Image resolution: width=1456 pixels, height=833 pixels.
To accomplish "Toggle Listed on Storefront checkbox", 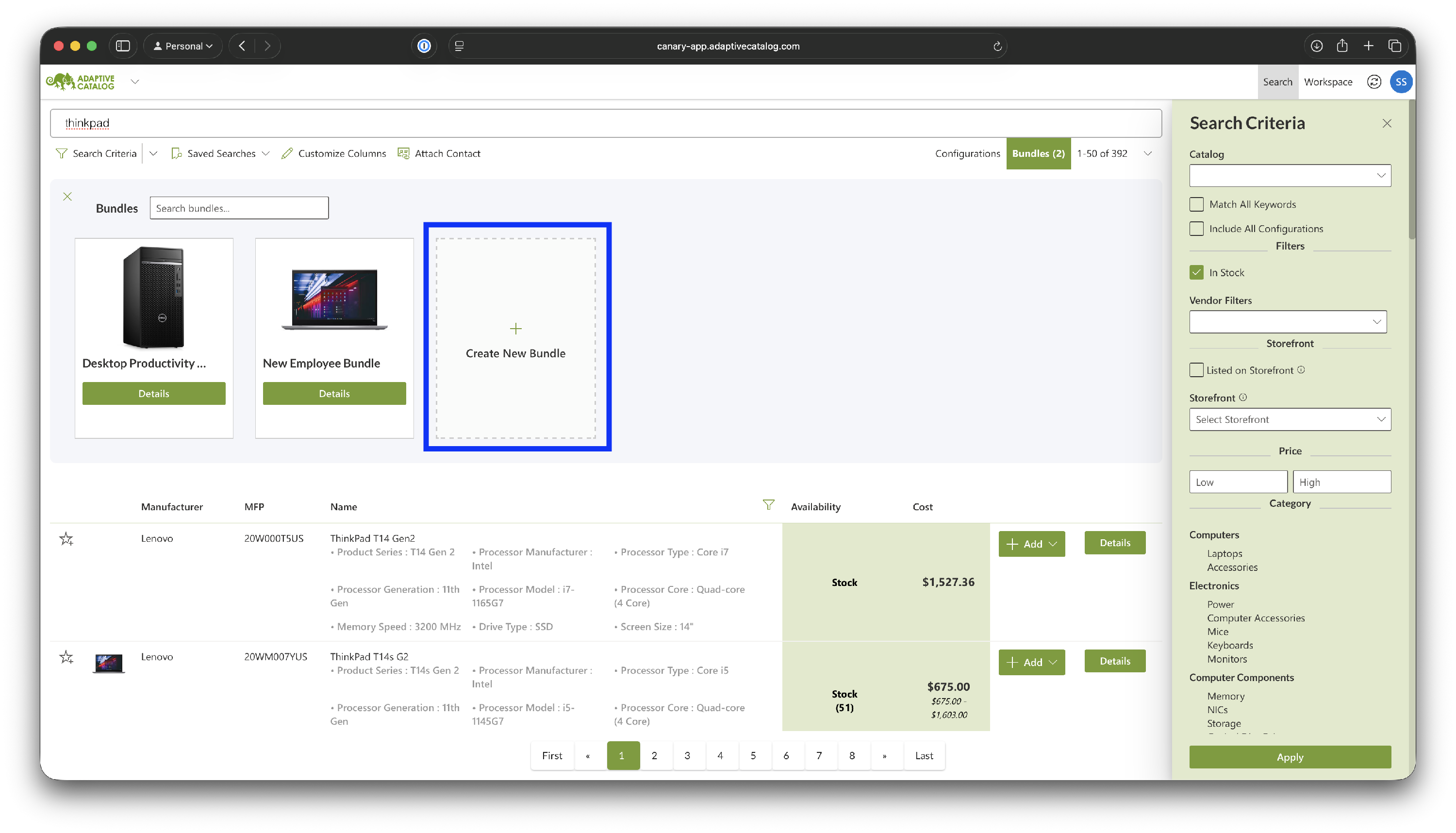I will [x=1196, y=370].
